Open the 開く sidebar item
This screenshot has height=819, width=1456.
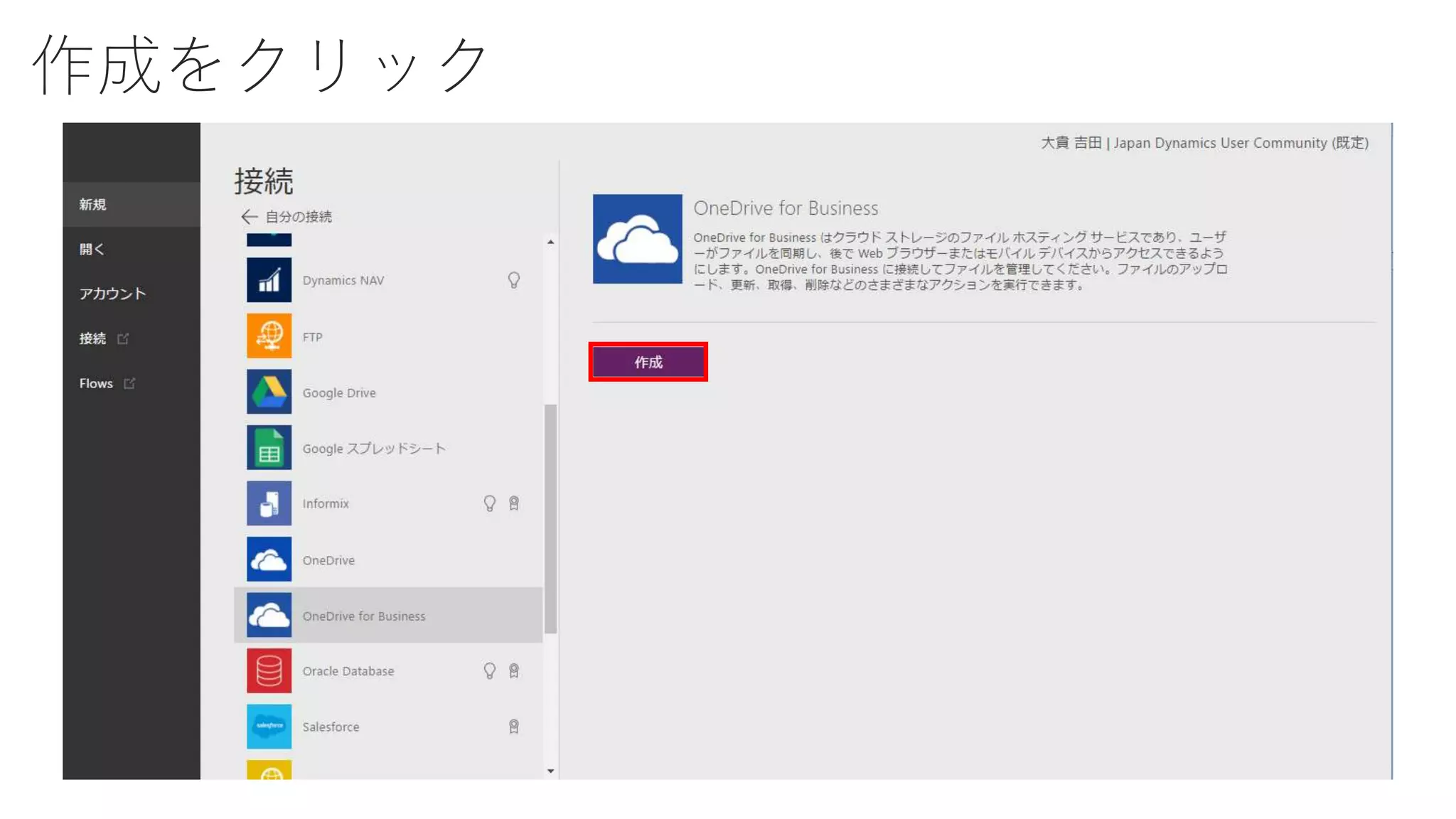pos(92,249)
